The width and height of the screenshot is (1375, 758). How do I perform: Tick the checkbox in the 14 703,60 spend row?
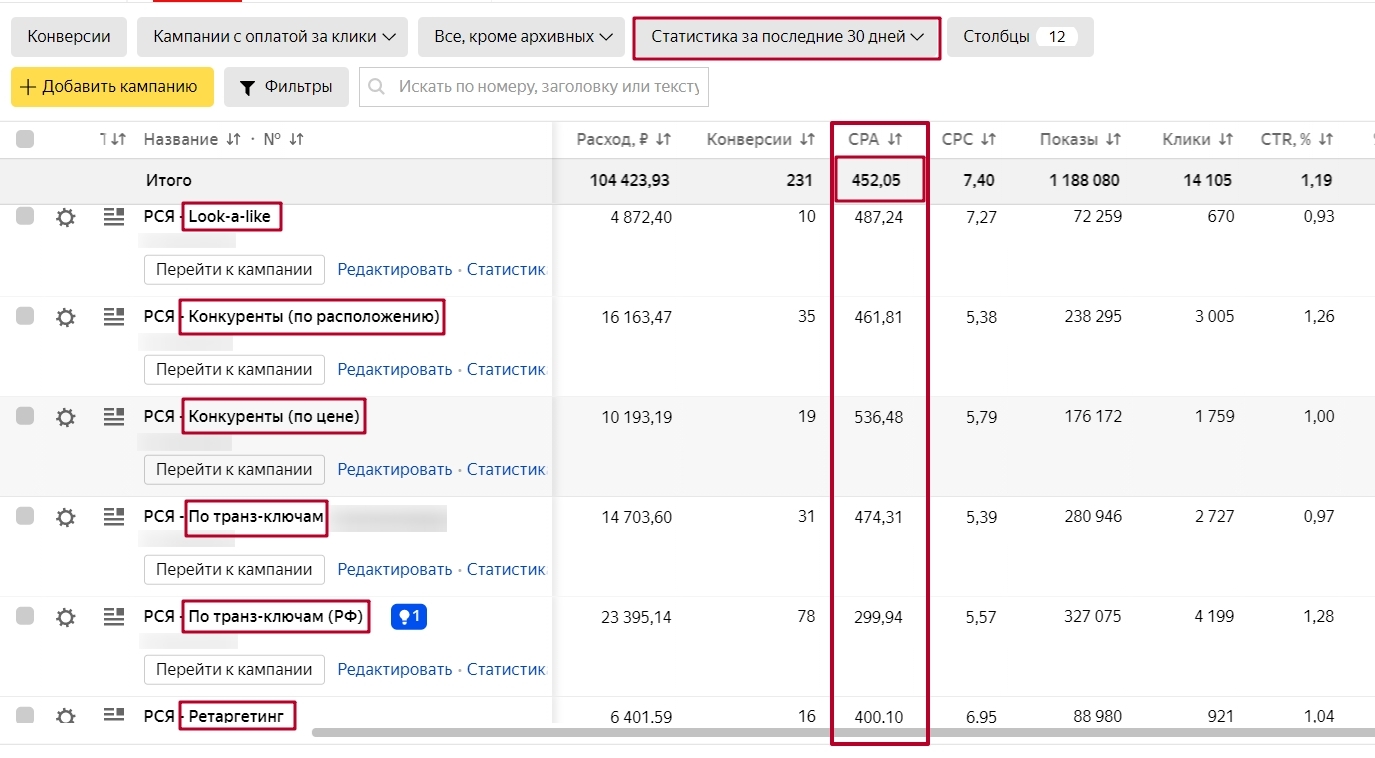(x=25, y=516)
